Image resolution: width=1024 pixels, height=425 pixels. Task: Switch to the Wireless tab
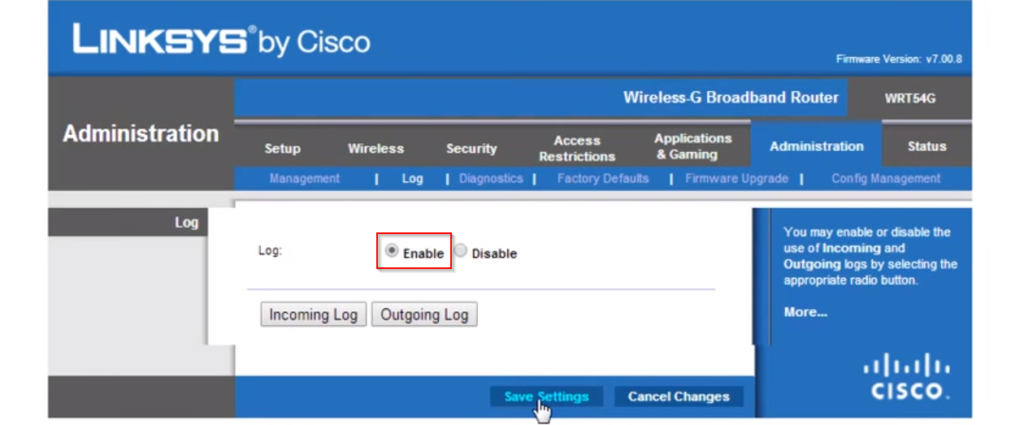[x=376, y=148]
